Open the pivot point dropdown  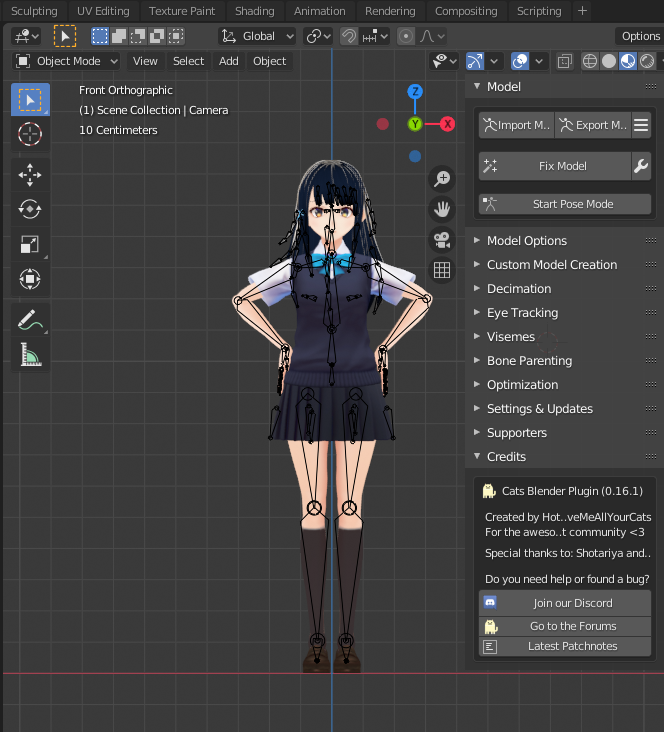(x=318, y=36)
